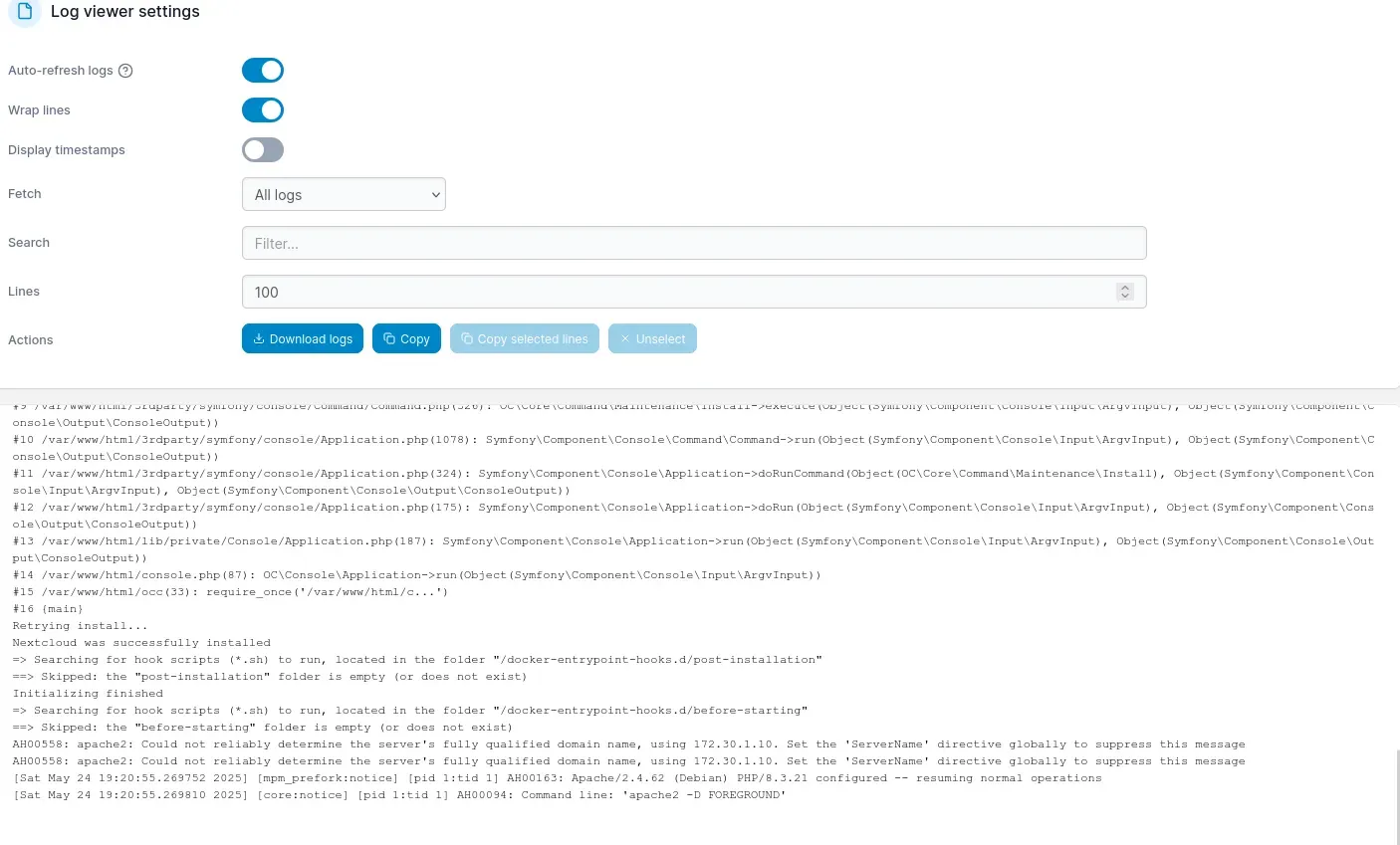
Task: Enable the Display timestamps toggle
Action: pos(263,150)
